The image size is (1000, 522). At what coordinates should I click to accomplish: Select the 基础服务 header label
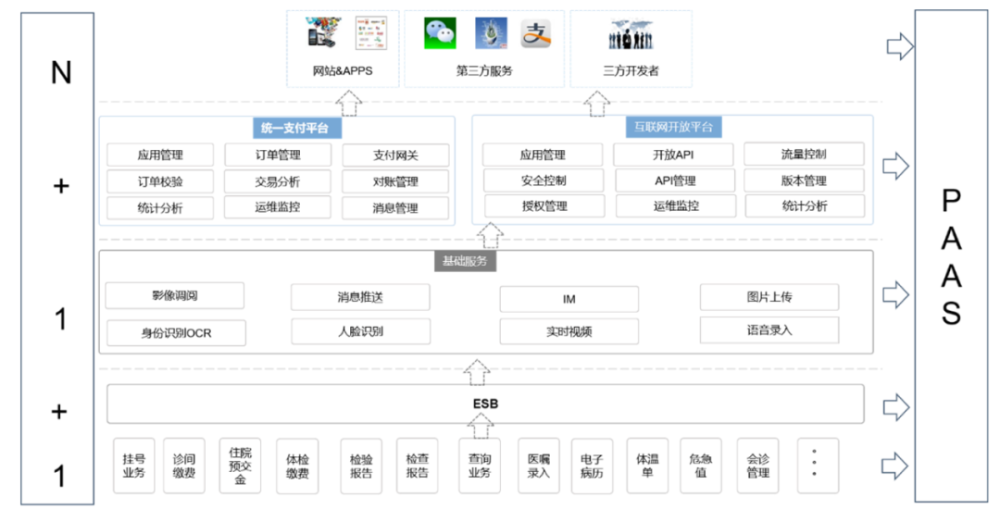(465, 261)
